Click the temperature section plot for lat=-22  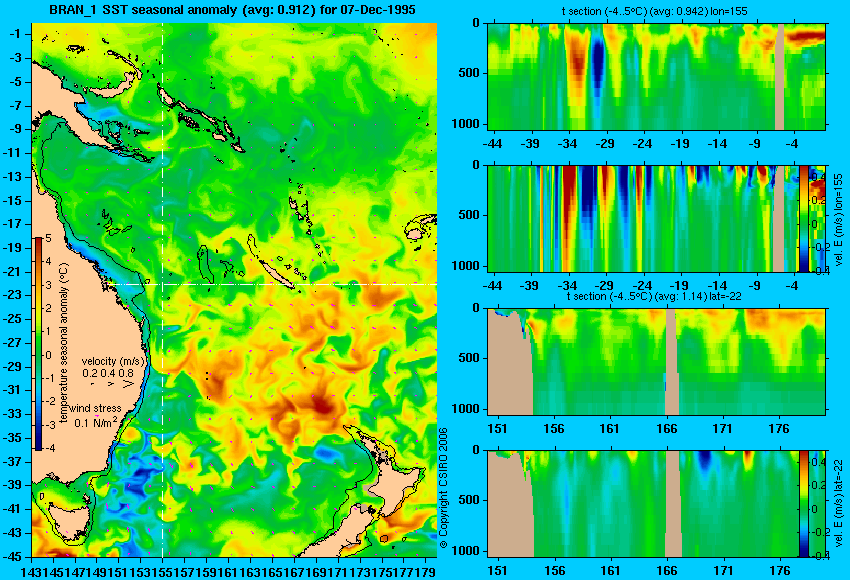(x=656, y=362)
